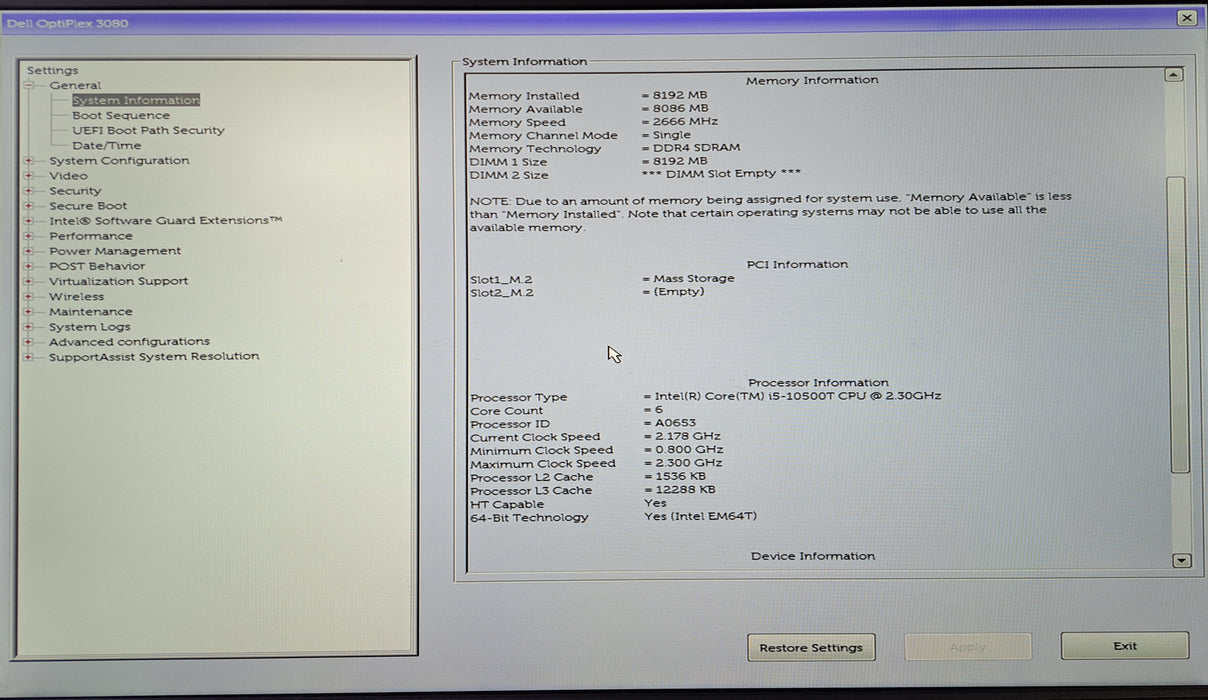Click the L3 Cache value 12288 KB

(x=685, y=490)
